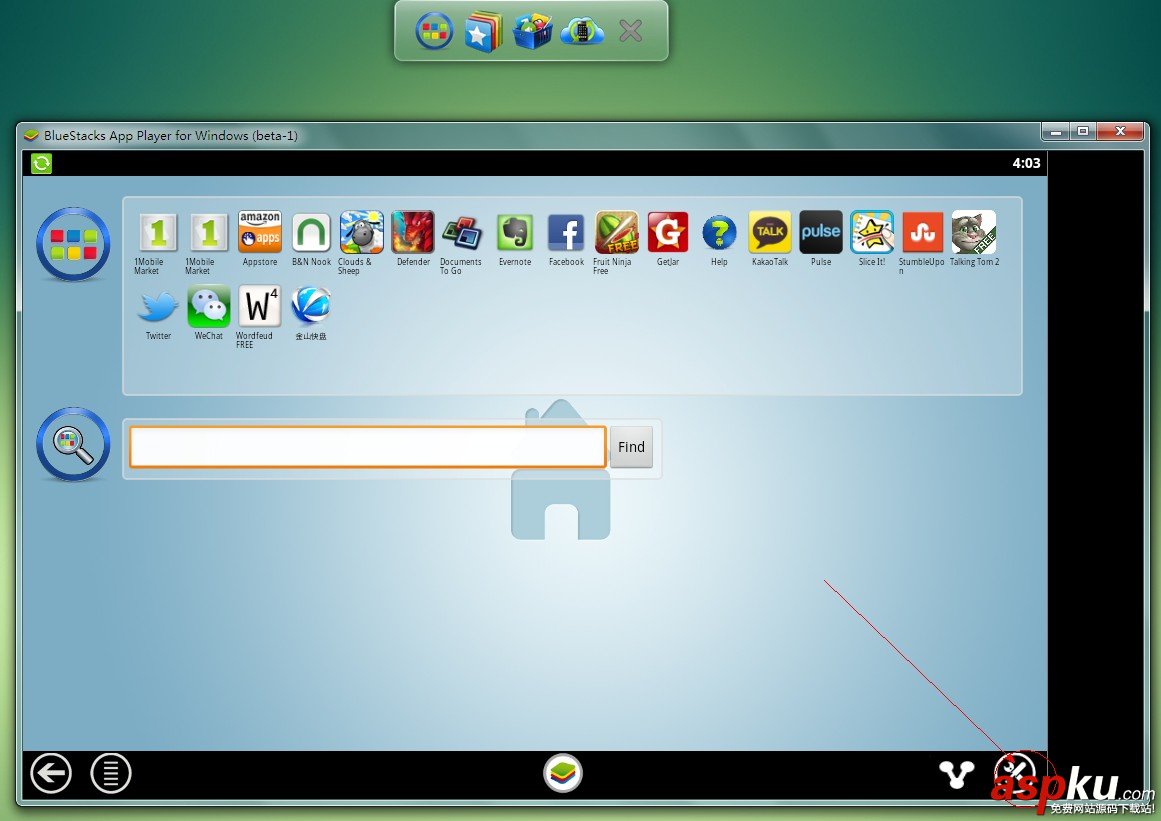The image size is (1161, 821).
Task: Open Evernote
Action: tap(515, 232)
